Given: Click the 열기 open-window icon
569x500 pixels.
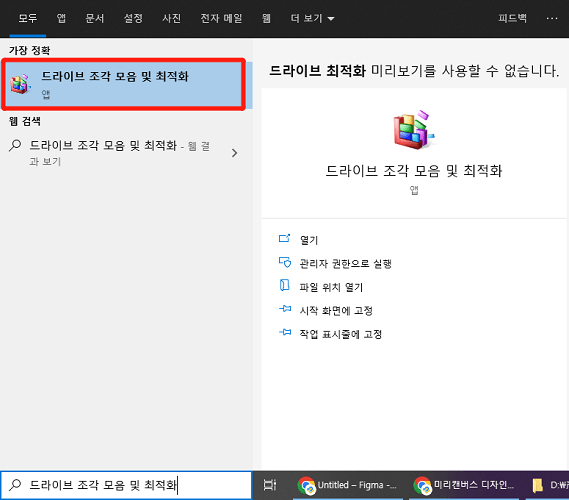Looking at the screenshot, I should 284,238.
